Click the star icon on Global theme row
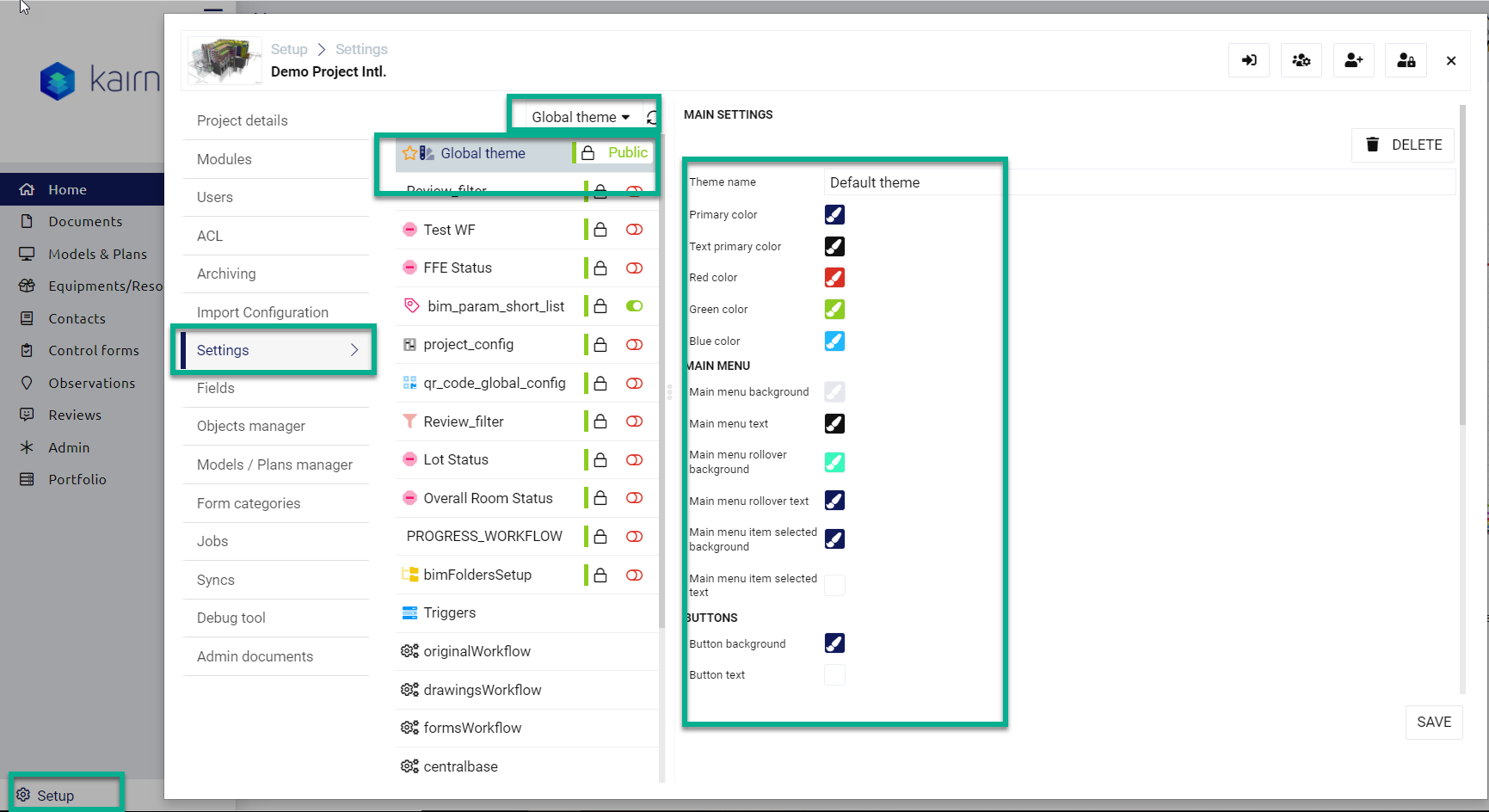1489x812 pixels. pos(409,153)
